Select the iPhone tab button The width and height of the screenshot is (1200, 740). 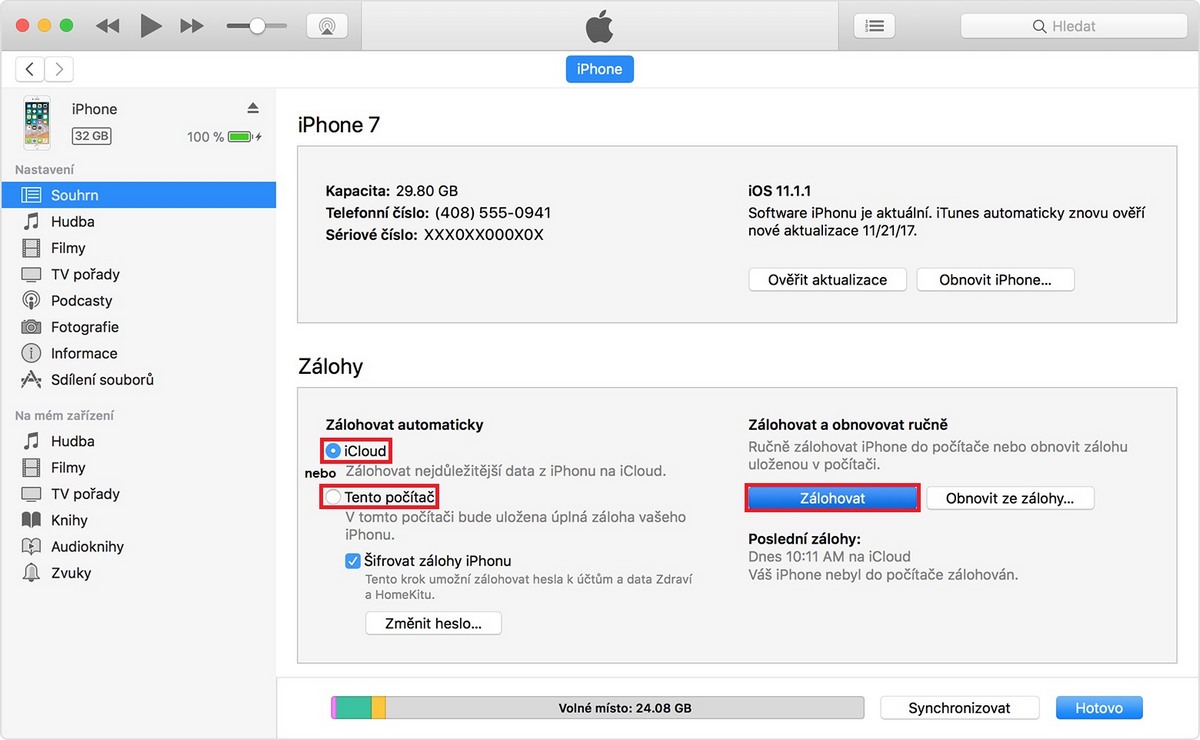click(600, 69)
